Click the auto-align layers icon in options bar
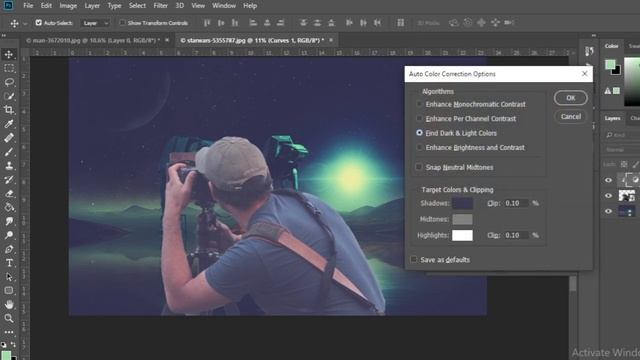640x360 pixels. click(x=400, y=23)
